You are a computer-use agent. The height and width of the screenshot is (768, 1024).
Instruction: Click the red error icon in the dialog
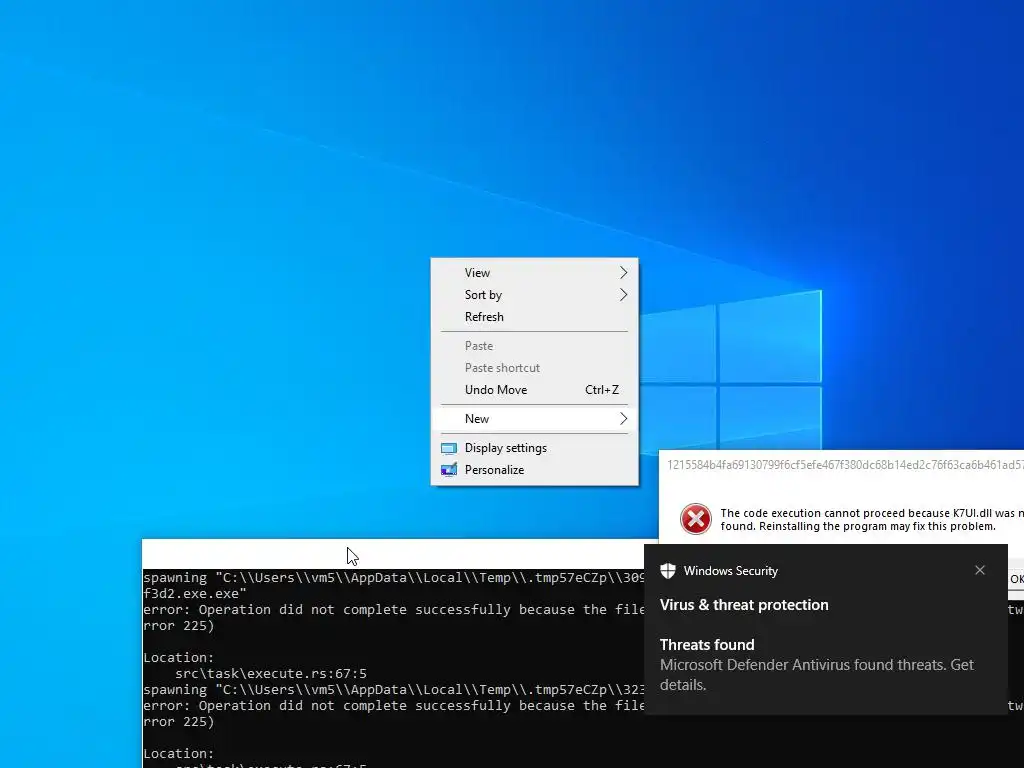696,519
